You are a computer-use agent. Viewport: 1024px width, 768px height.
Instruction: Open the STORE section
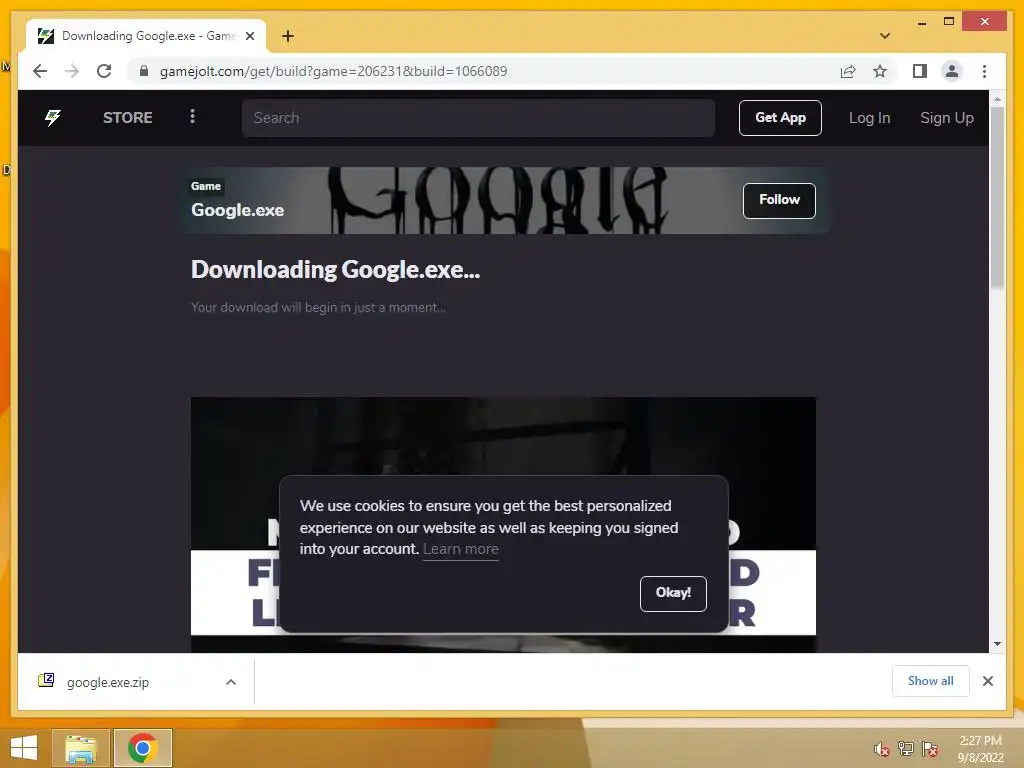[x=127, y=118]
